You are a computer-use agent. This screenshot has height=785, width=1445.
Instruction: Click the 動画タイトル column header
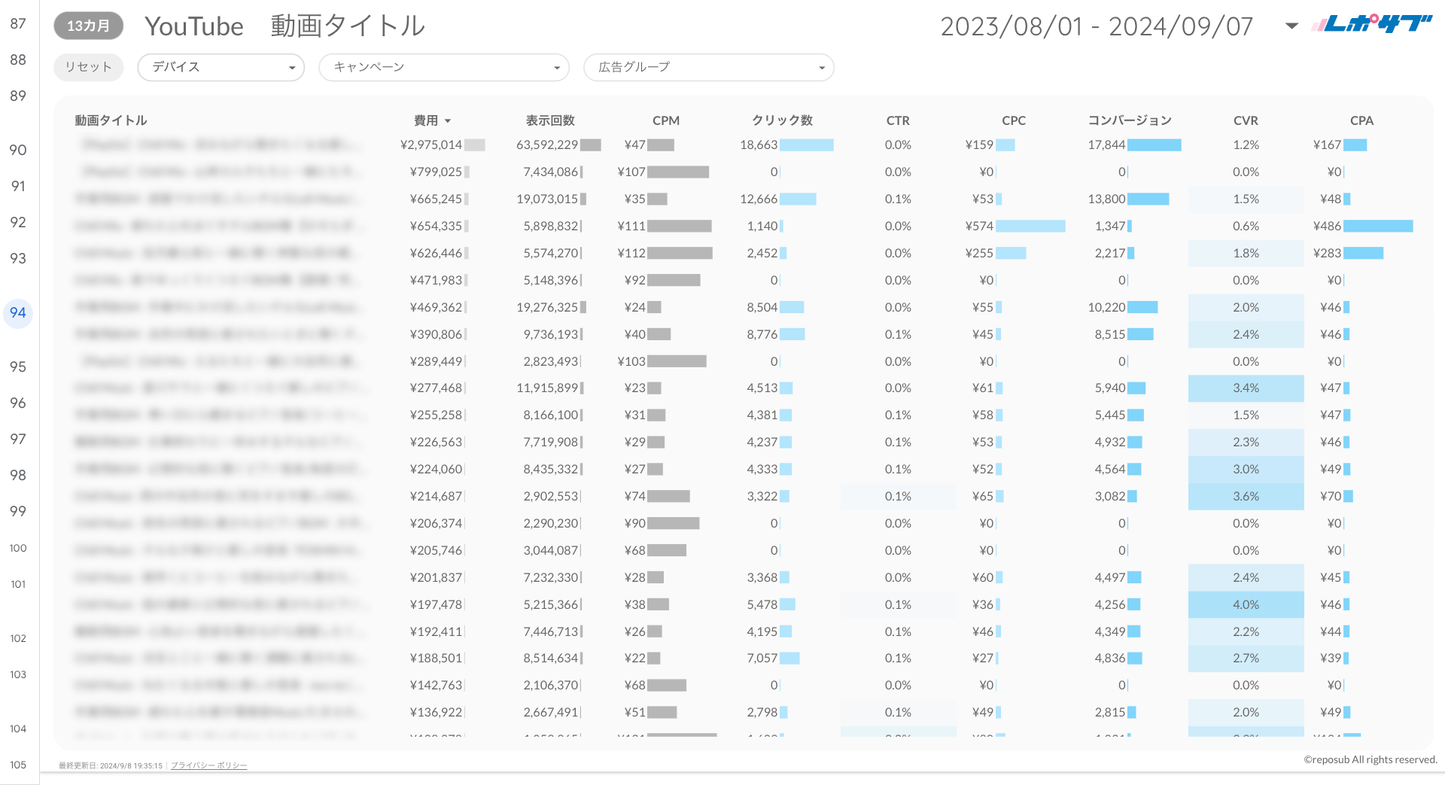111,120
